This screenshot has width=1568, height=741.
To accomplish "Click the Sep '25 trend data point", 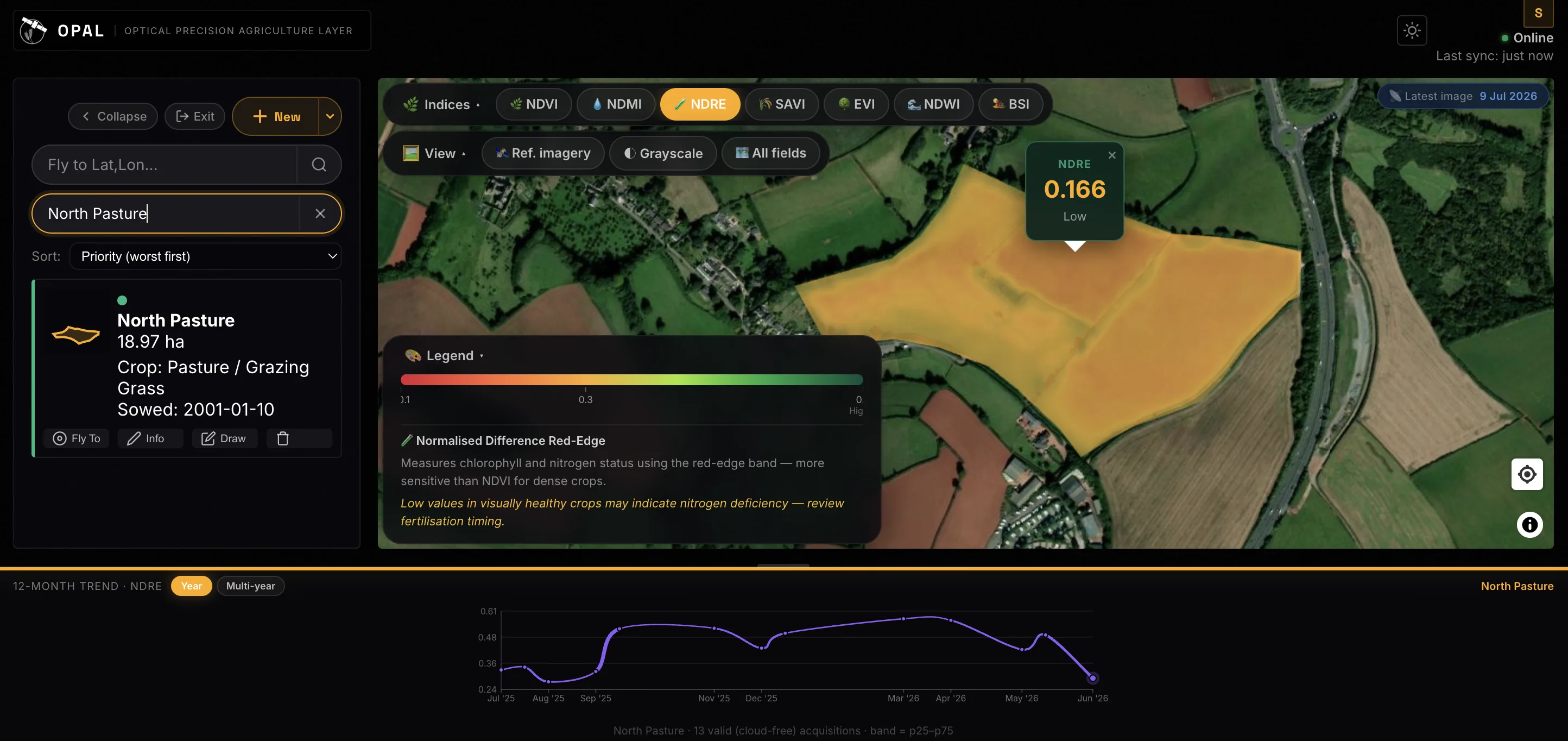I will pyautogui.click(x=596, y=671).
